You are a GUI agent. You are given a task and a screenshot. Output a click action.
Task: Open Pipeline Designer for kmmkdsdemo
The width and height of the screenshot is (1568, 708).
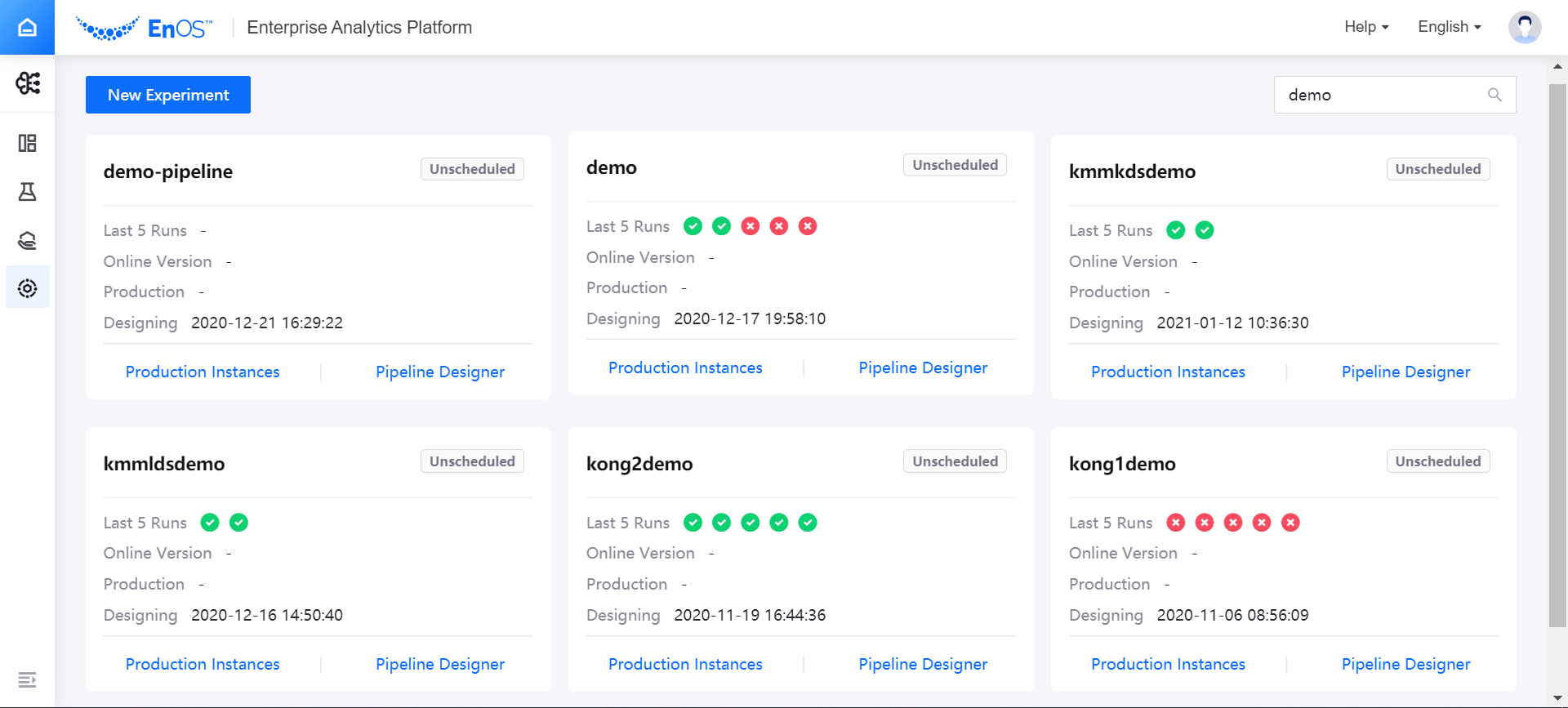1405,372
